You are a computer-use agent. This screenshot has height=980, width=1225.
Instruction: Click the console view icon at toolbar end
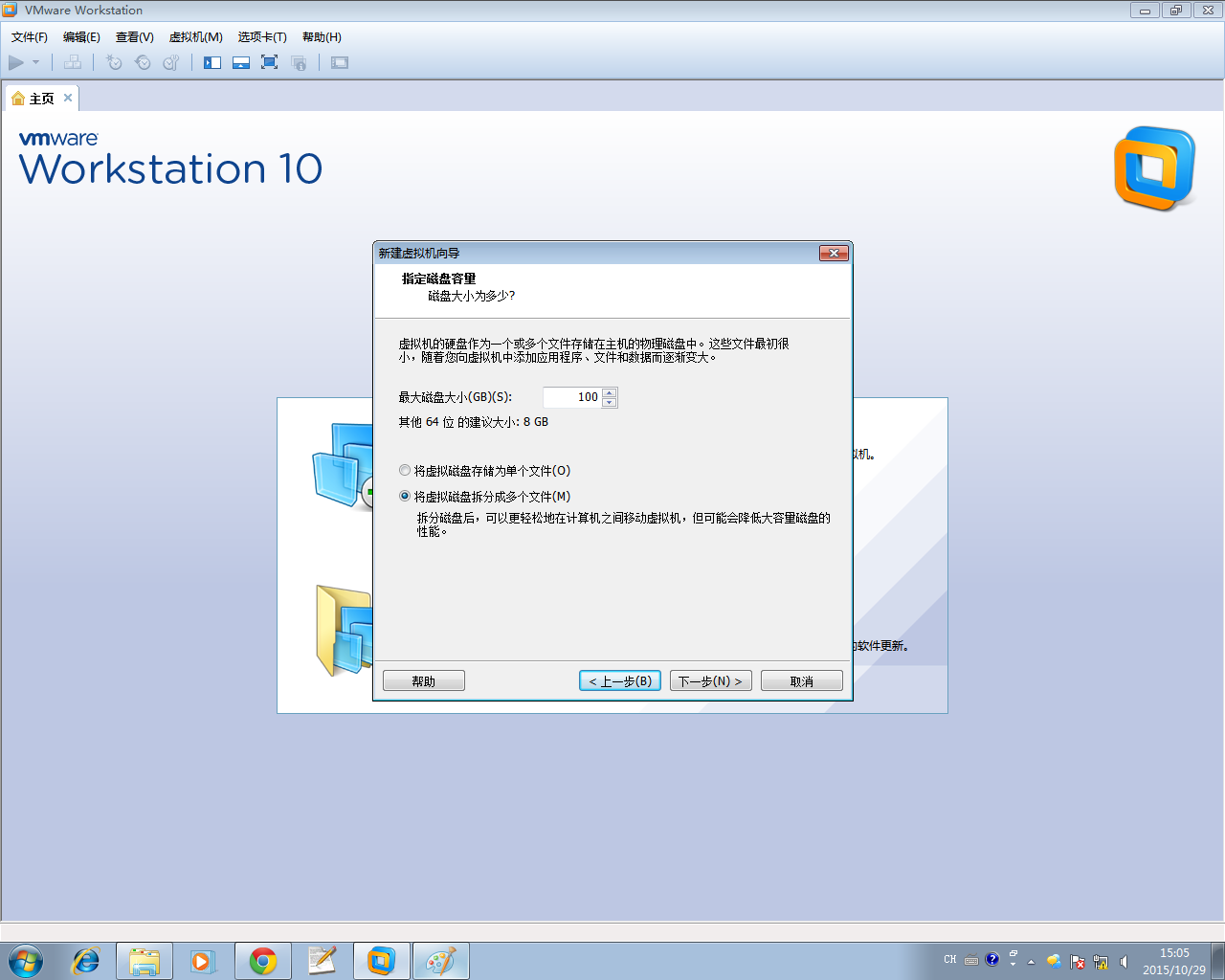coord(340,62)
